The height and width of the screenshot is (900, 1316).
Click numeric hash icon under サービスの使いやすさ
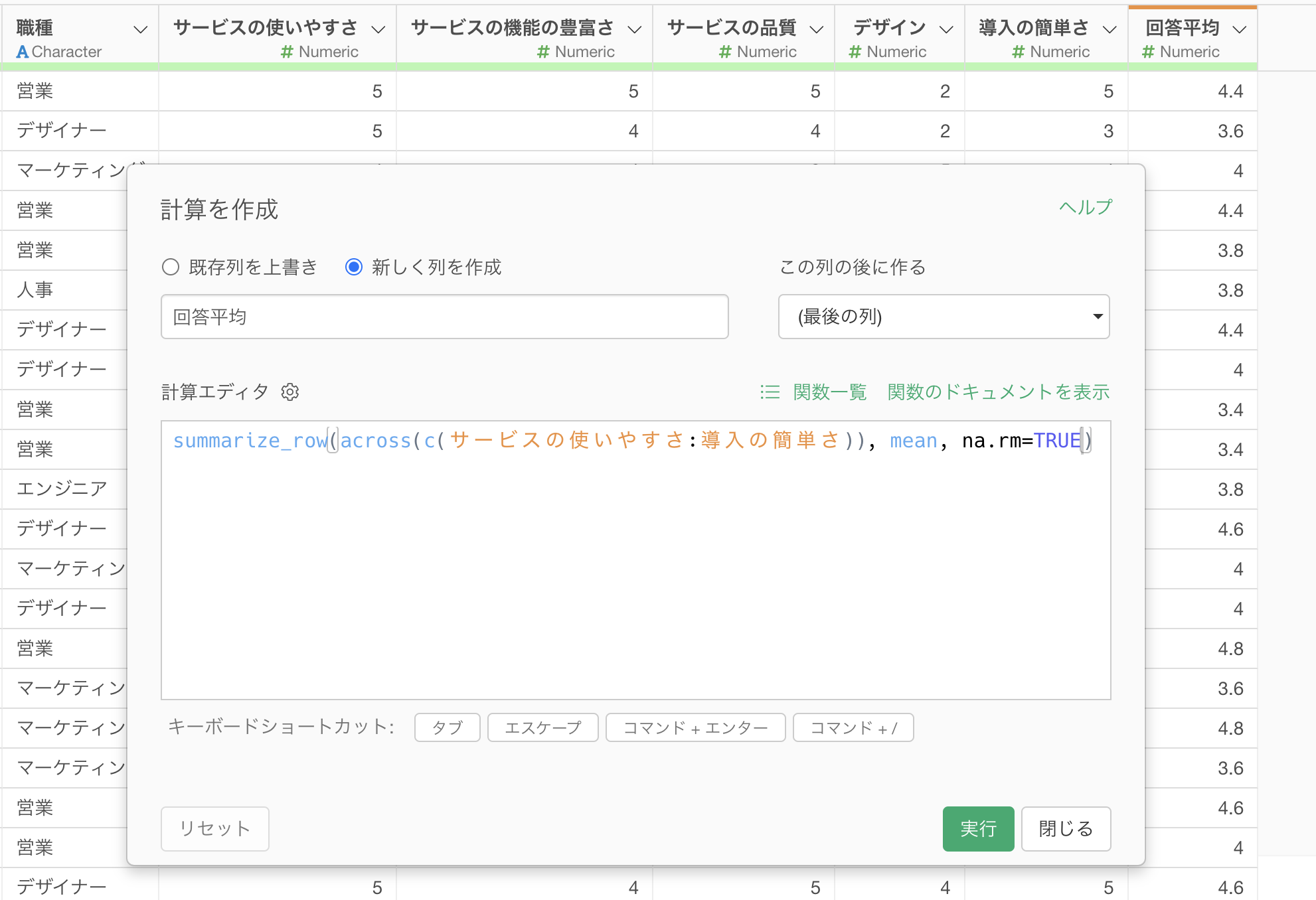pos(287,52)
